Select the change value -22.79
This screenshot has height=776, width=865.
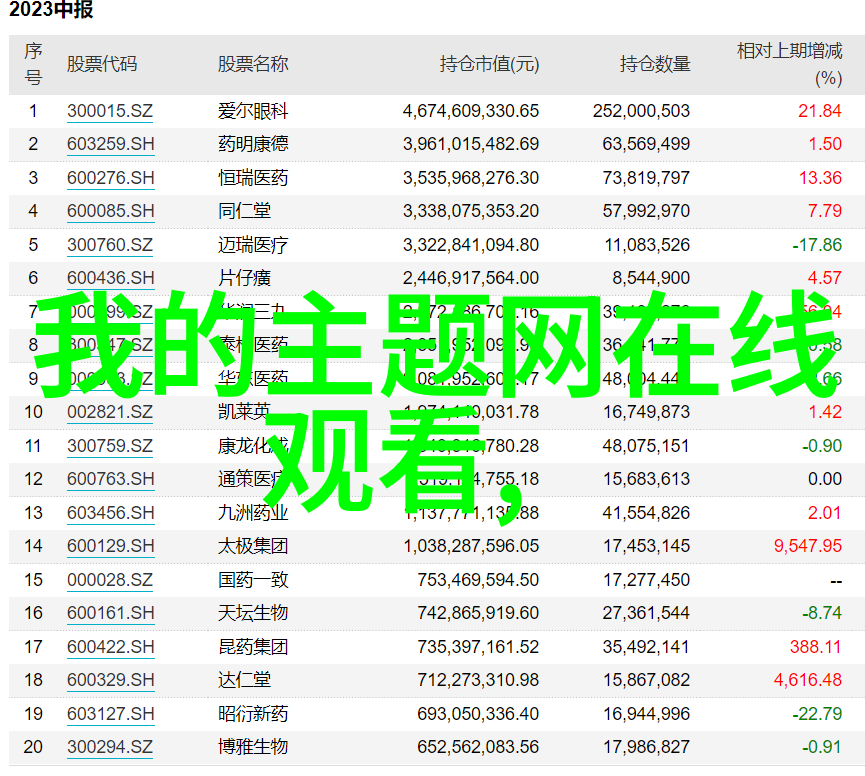(x=817, y=714)
